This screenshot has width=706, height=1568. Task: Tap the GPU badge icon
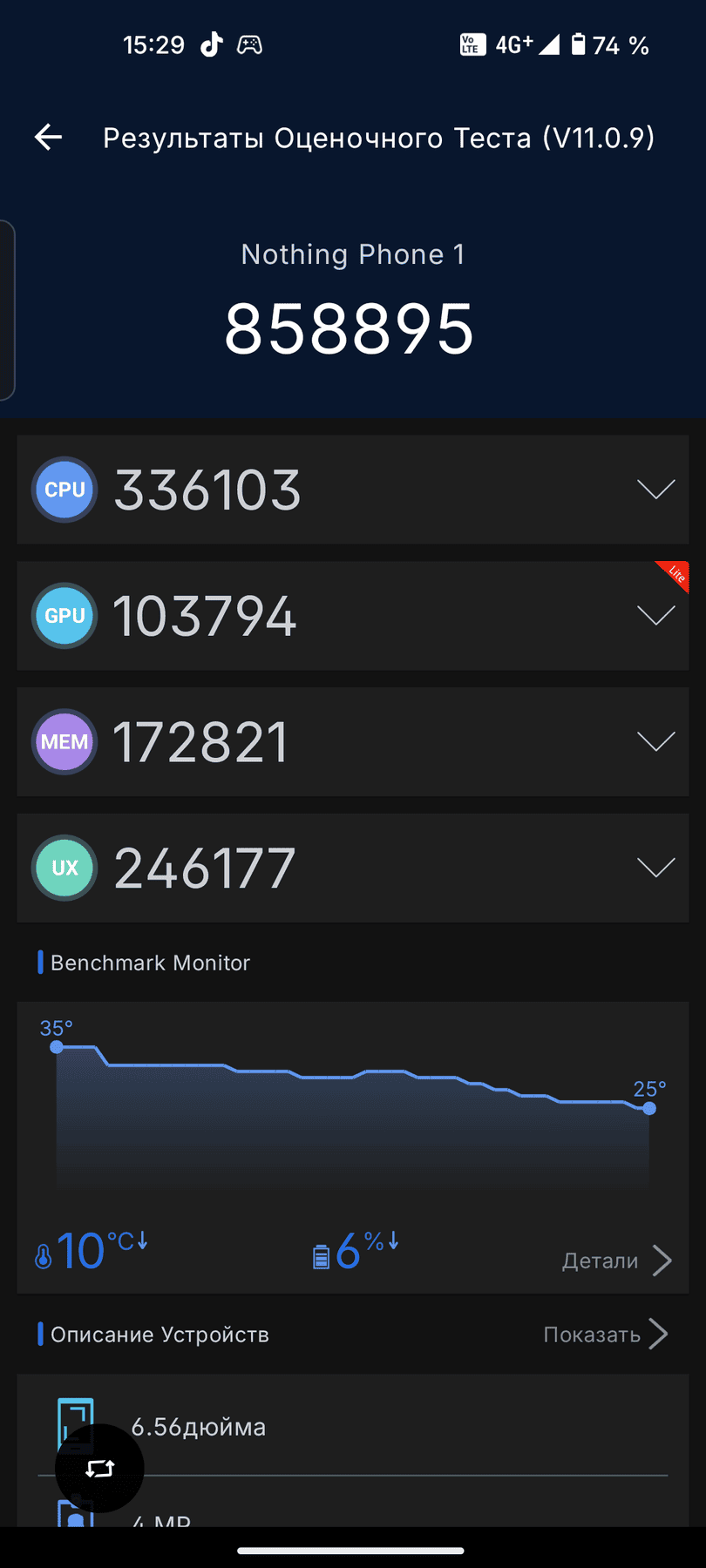[x=64, y=616]
